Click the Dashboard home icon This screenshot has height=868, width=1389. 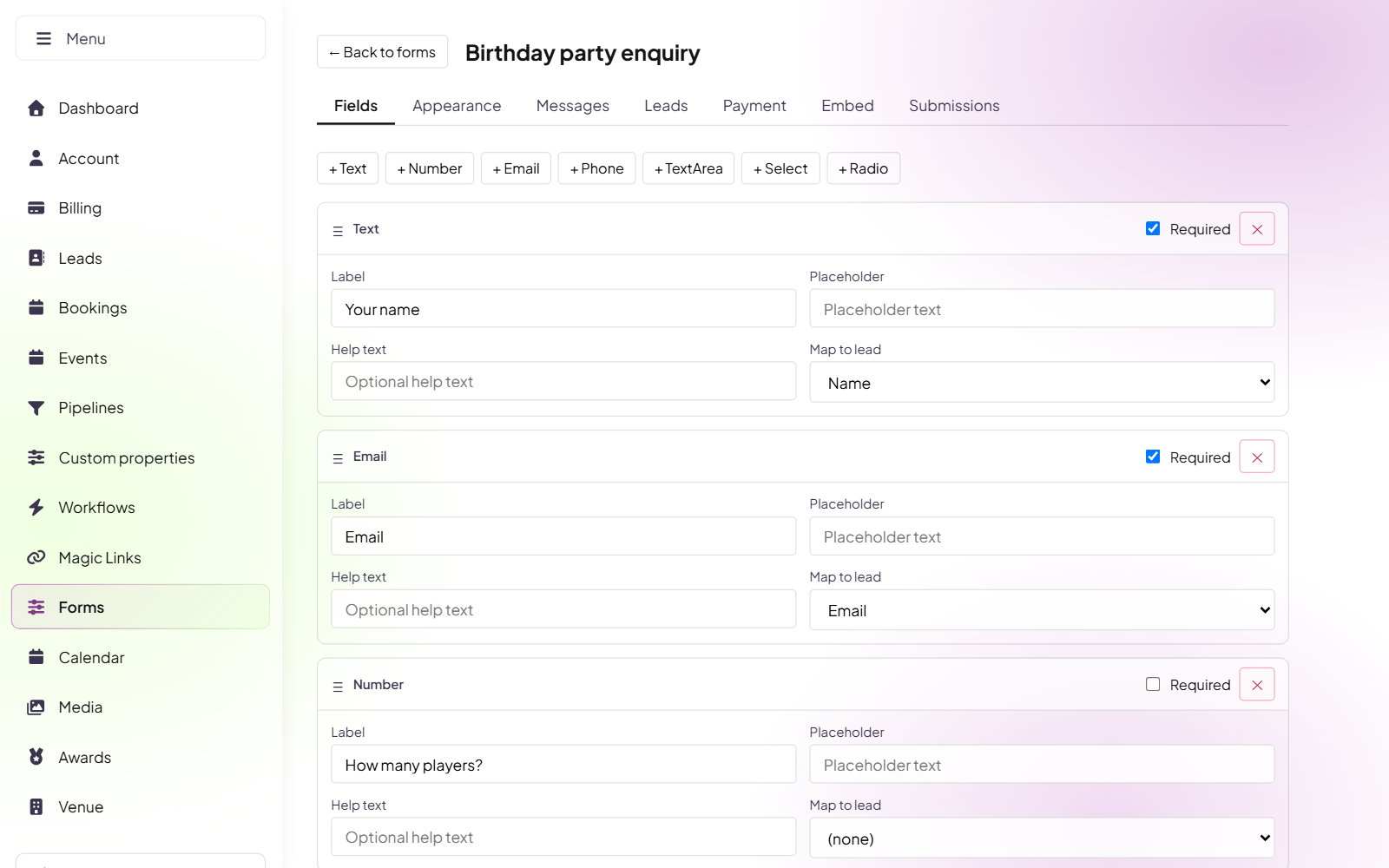[x=36, y=108]
